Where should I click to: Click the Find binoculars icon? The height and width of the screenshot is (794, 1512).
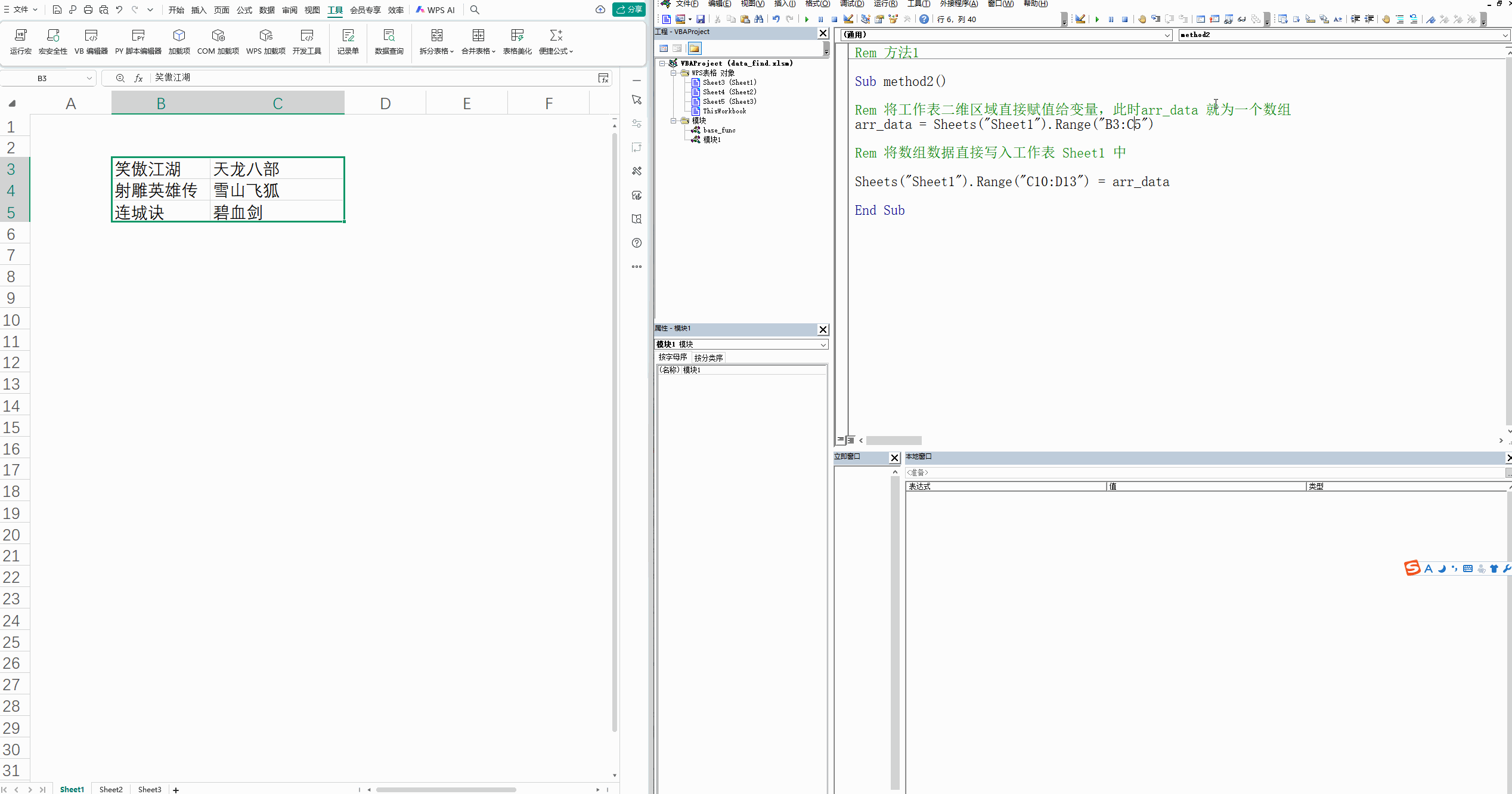[x=758, y=19]
